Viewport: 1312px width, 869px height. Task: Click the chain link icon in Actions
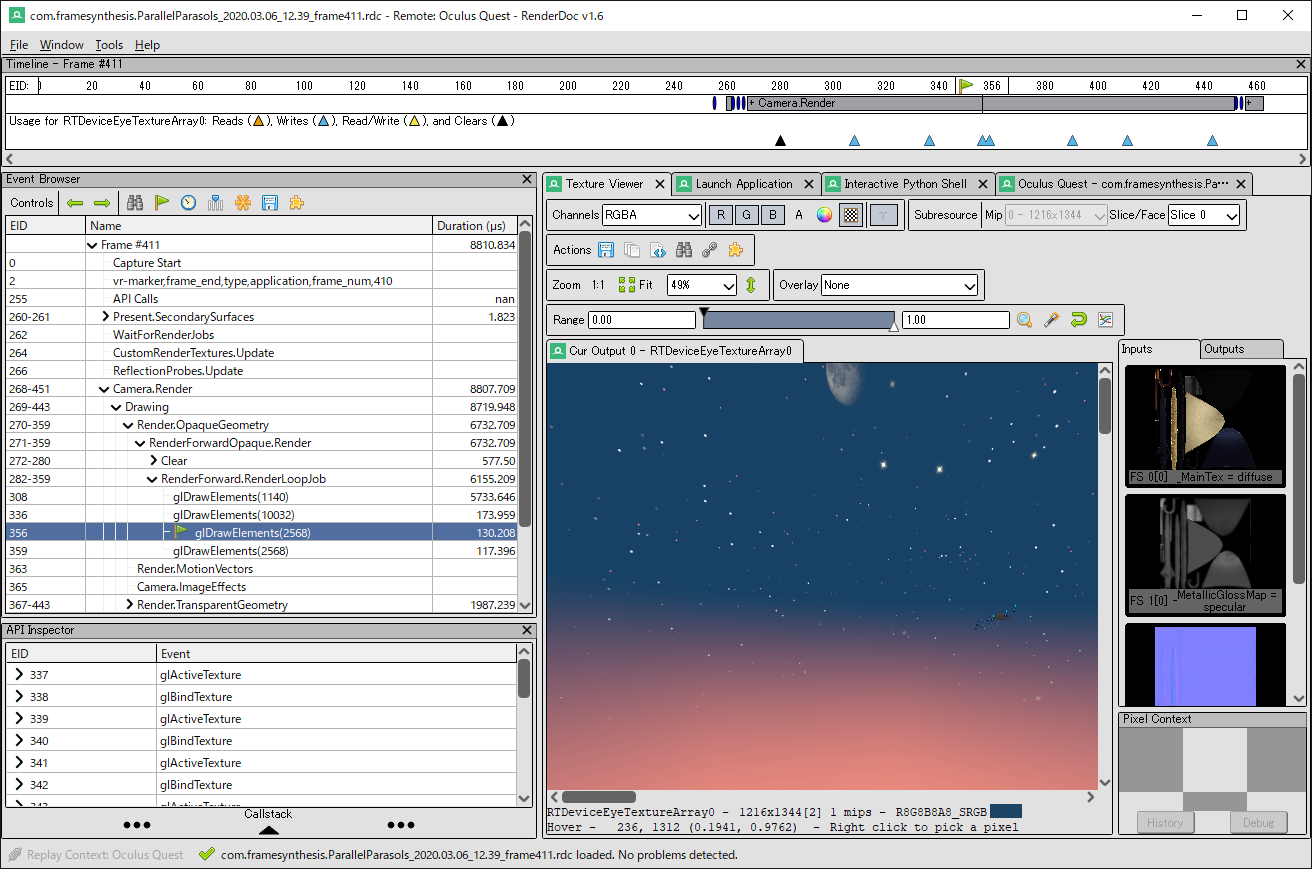click(710, 250)
